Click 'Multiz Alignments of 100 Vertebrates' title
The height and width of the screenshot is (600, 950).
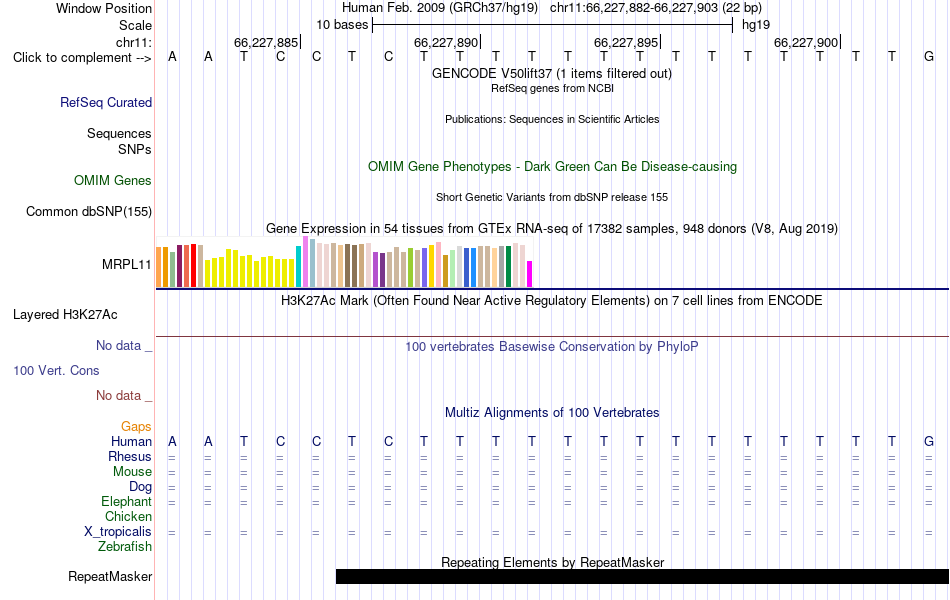pyautogui.click(x=552, y=413)
